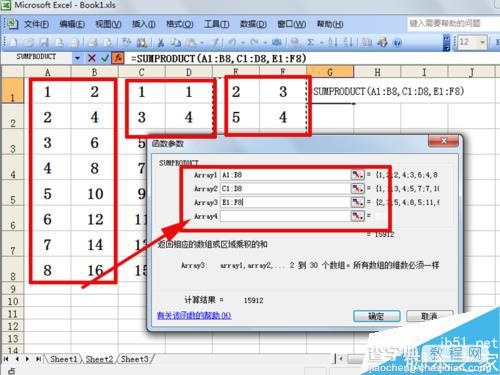Click the empty Array4 input field

coord(285,216)
